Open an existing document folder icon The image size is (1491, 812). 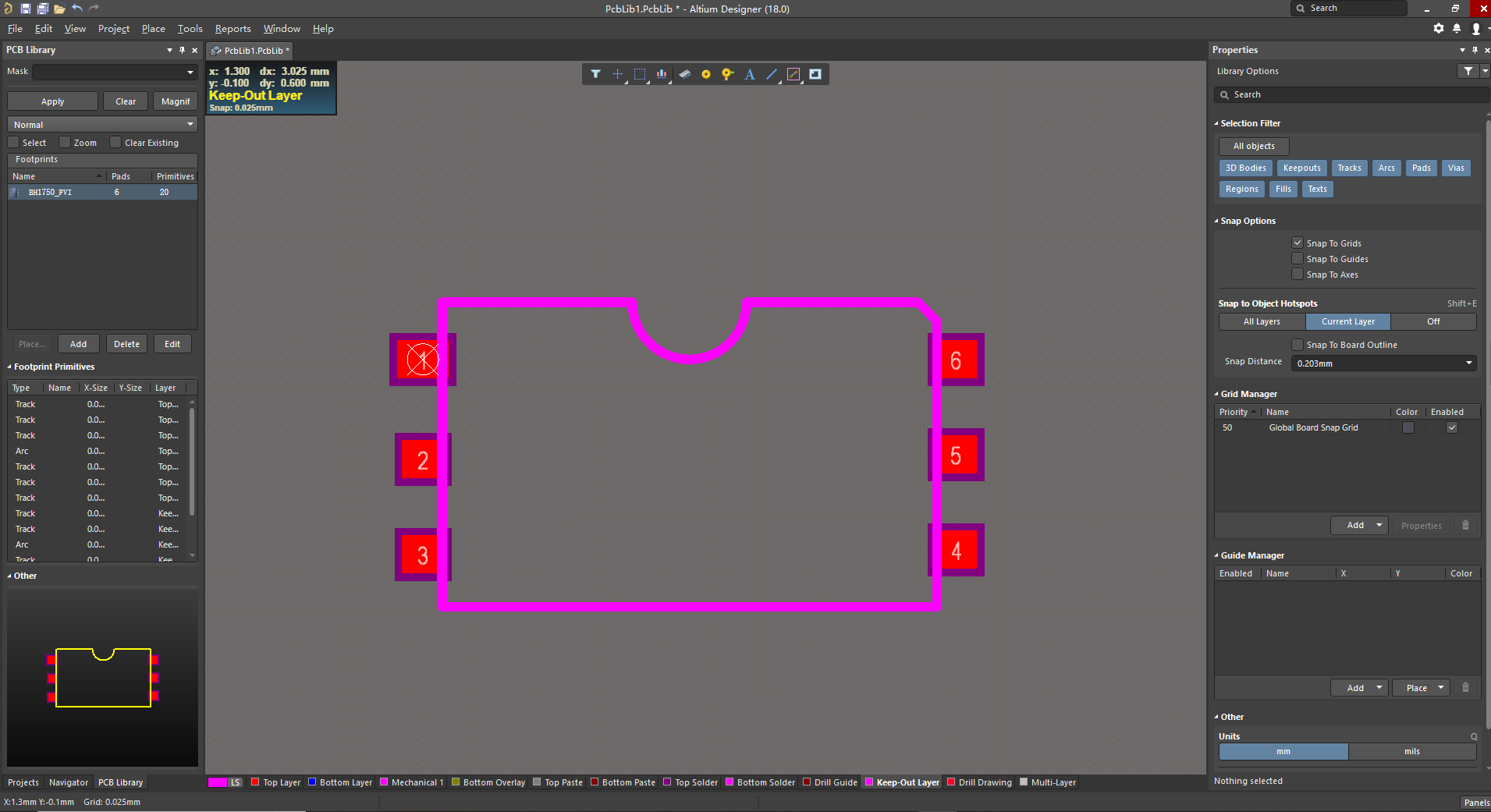[x=59, y=9]
